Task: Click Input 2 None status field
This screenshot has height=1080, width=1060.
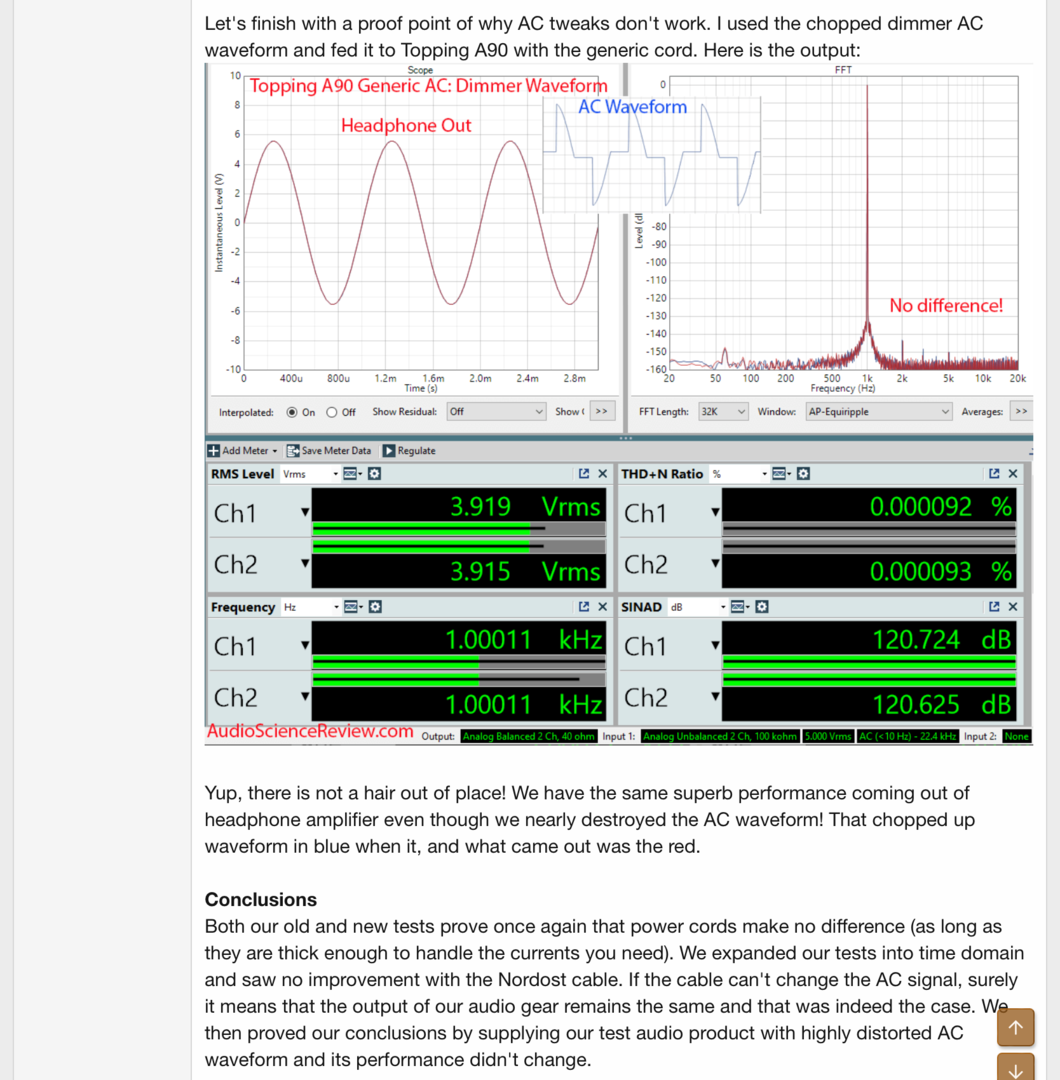Action: pos(1017,736)
